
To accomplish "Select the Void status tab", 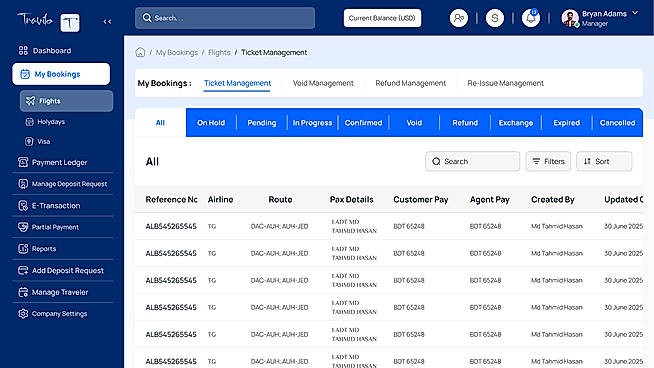I will (414, 123).
